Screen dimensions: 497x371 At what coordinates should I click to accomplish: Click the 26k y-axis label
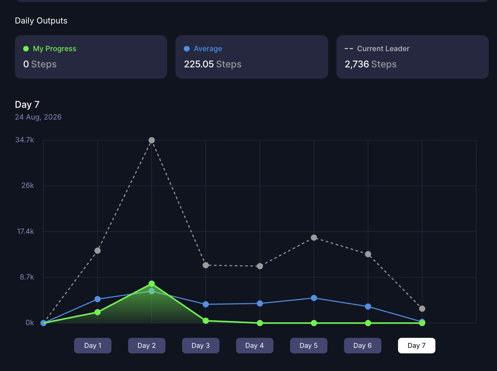[x=28, y=186]
